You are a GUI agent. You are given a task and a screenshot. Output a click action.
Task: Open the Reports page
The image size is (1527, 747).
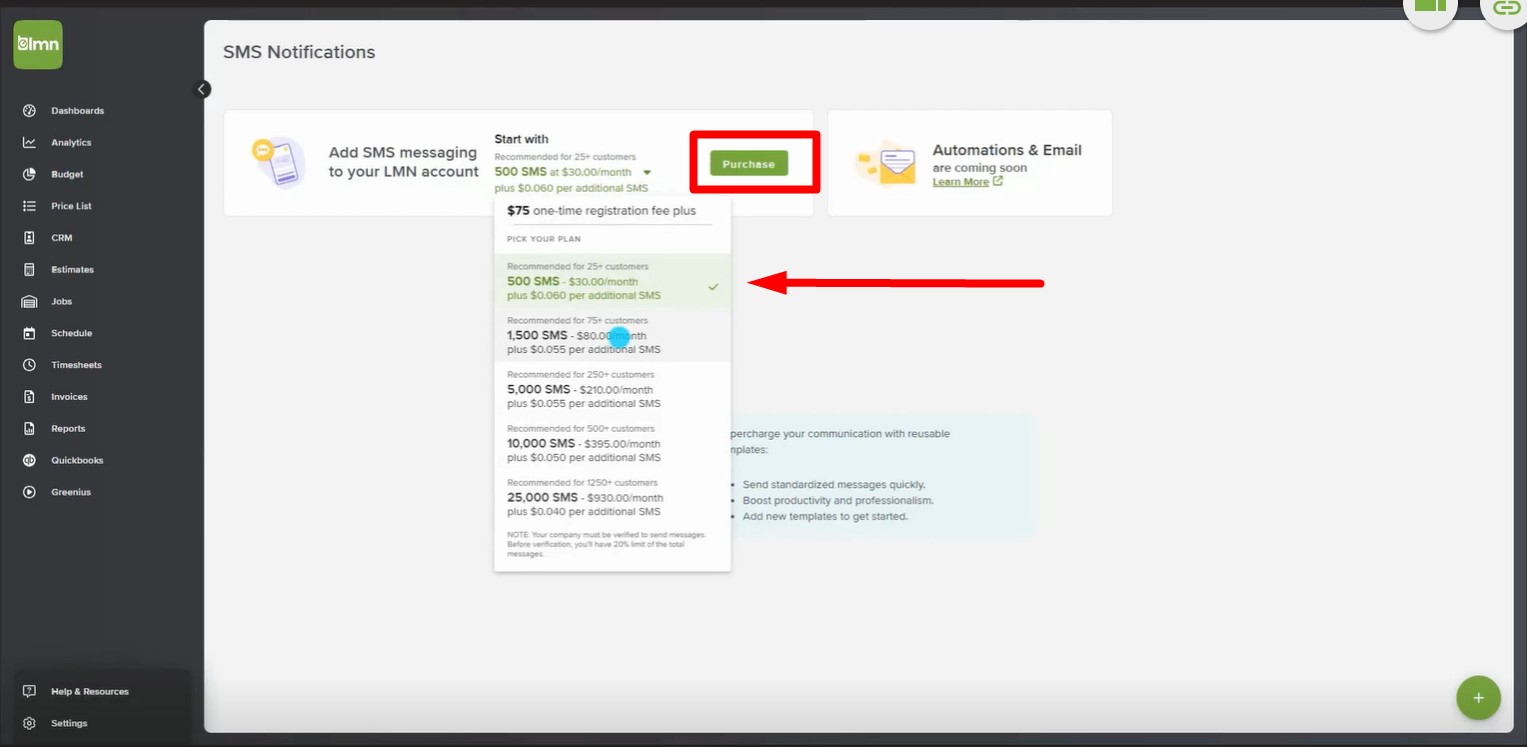68,429
